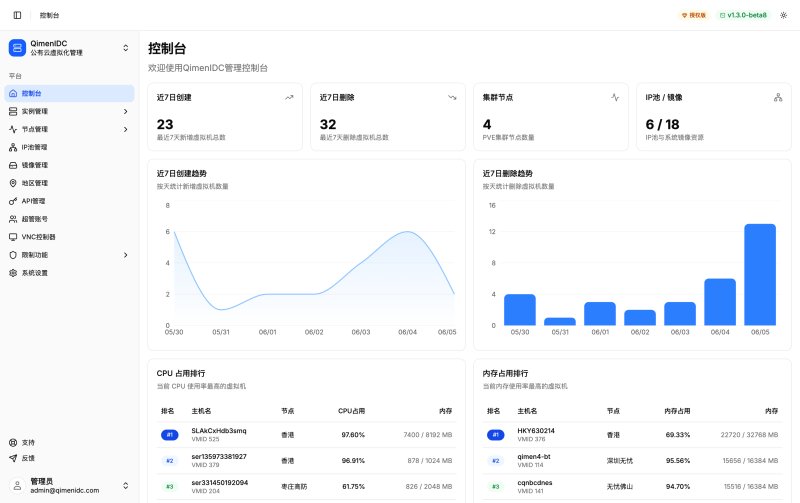Click the QimenIDC logo icon
Screen dimensions: 800x503
tap(17, 48)
